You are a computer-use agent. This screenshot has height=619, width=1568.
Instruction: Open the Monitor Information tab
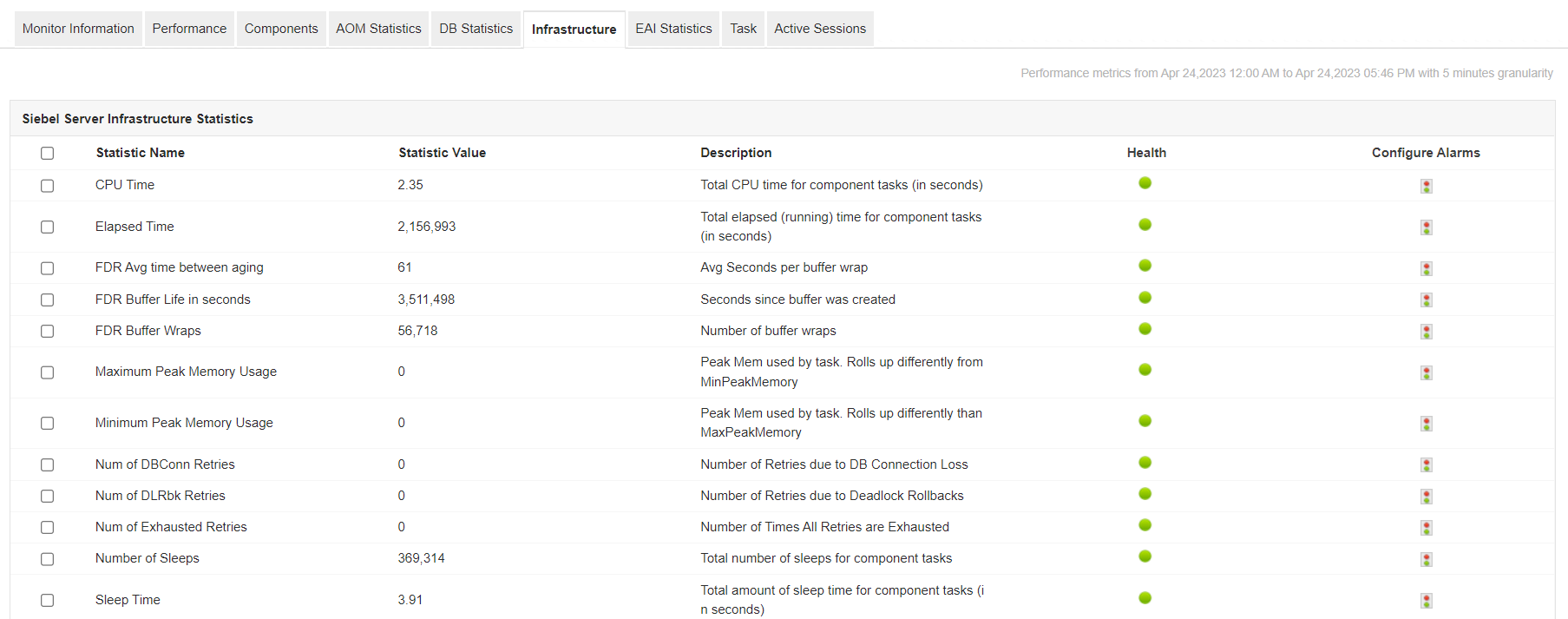[78, 29]
